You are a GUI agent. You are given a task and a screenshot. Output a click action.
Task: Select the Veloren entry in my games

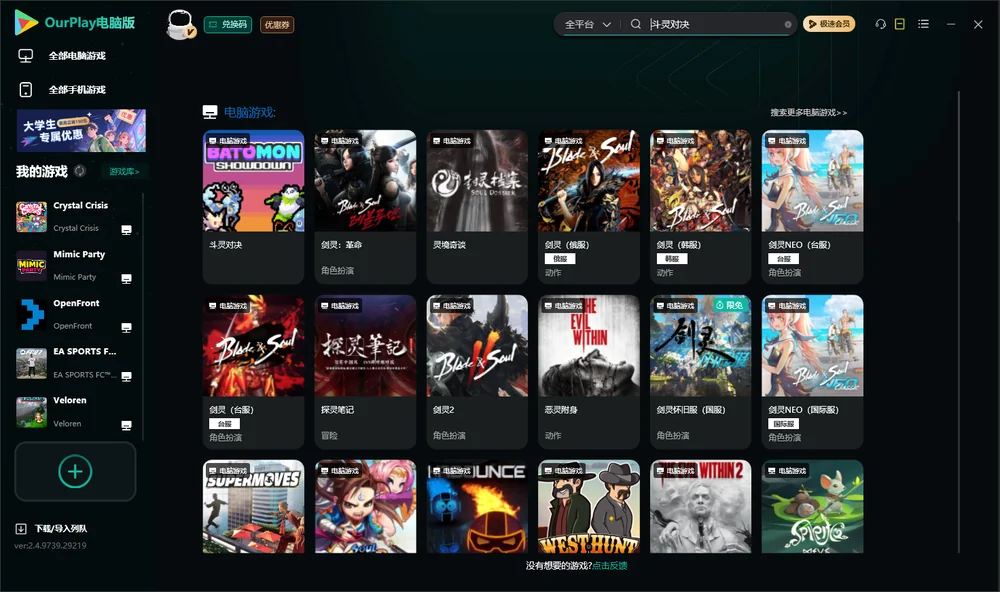pyautogui.click(x=75, y=412)
